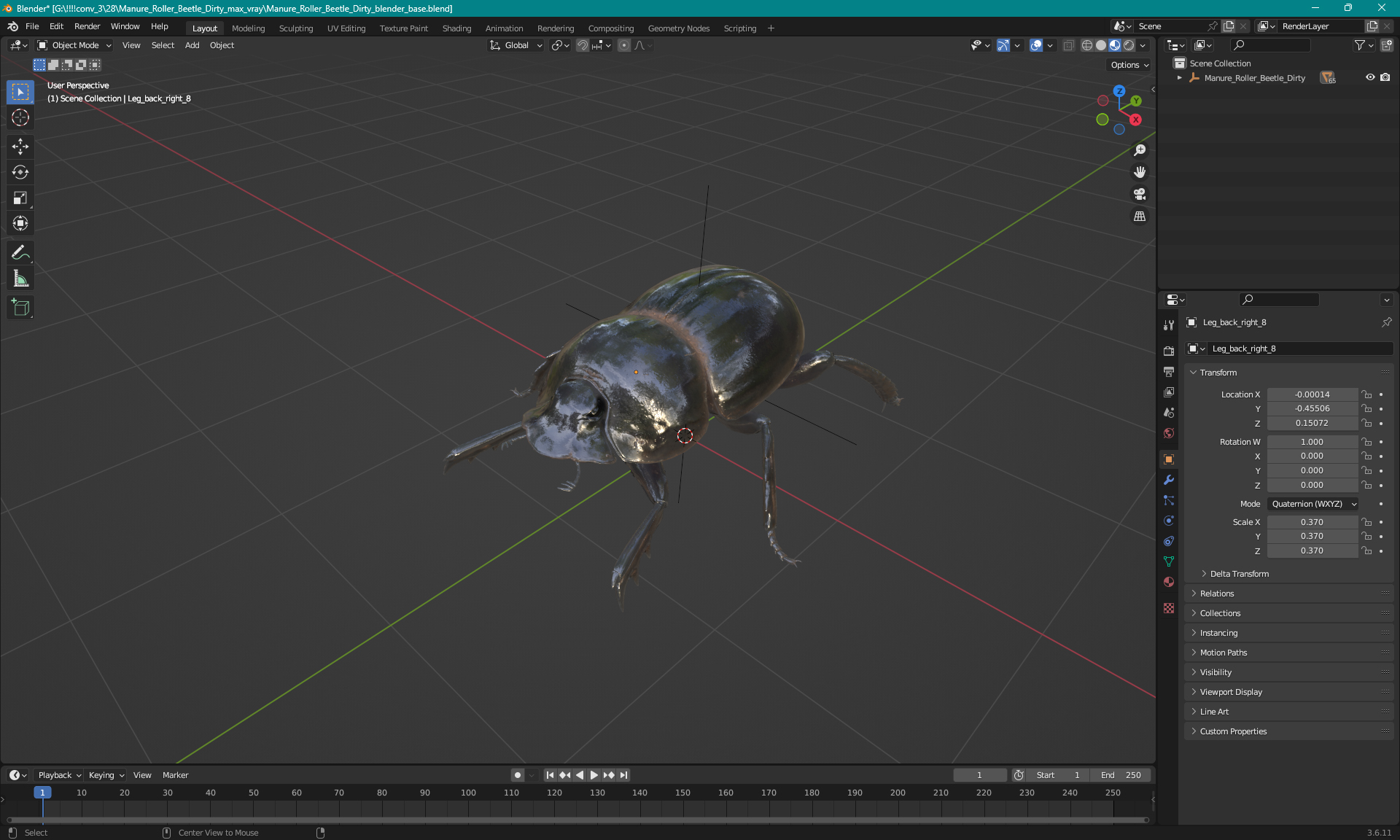This screenshot has width=1400, height=840.
Task: Open the Object Constraints properties tab
Action: [x=1169, y=541]
